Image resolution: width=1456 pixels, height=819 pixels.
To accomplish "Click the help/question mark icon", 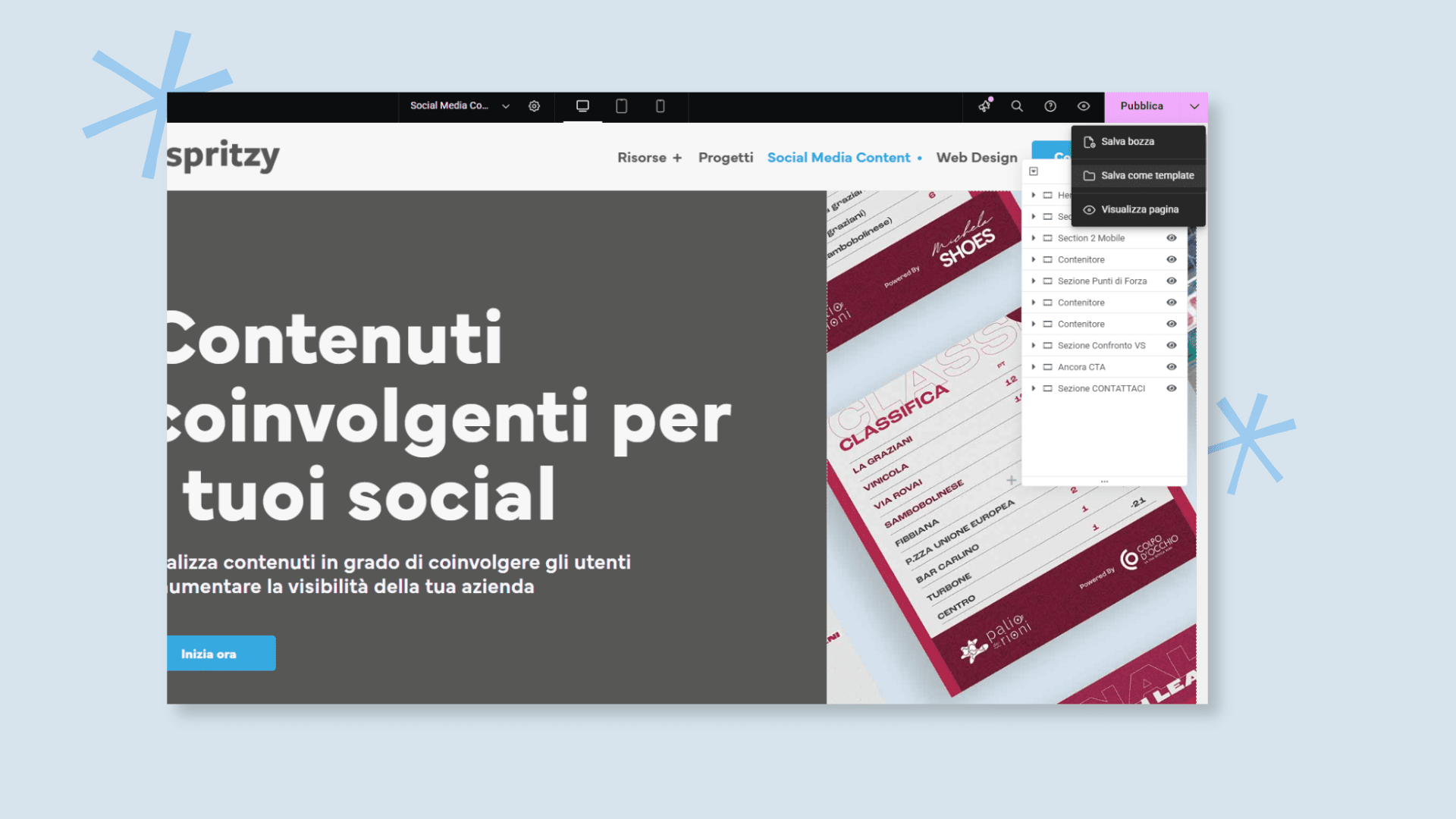I will [1051, 106].
